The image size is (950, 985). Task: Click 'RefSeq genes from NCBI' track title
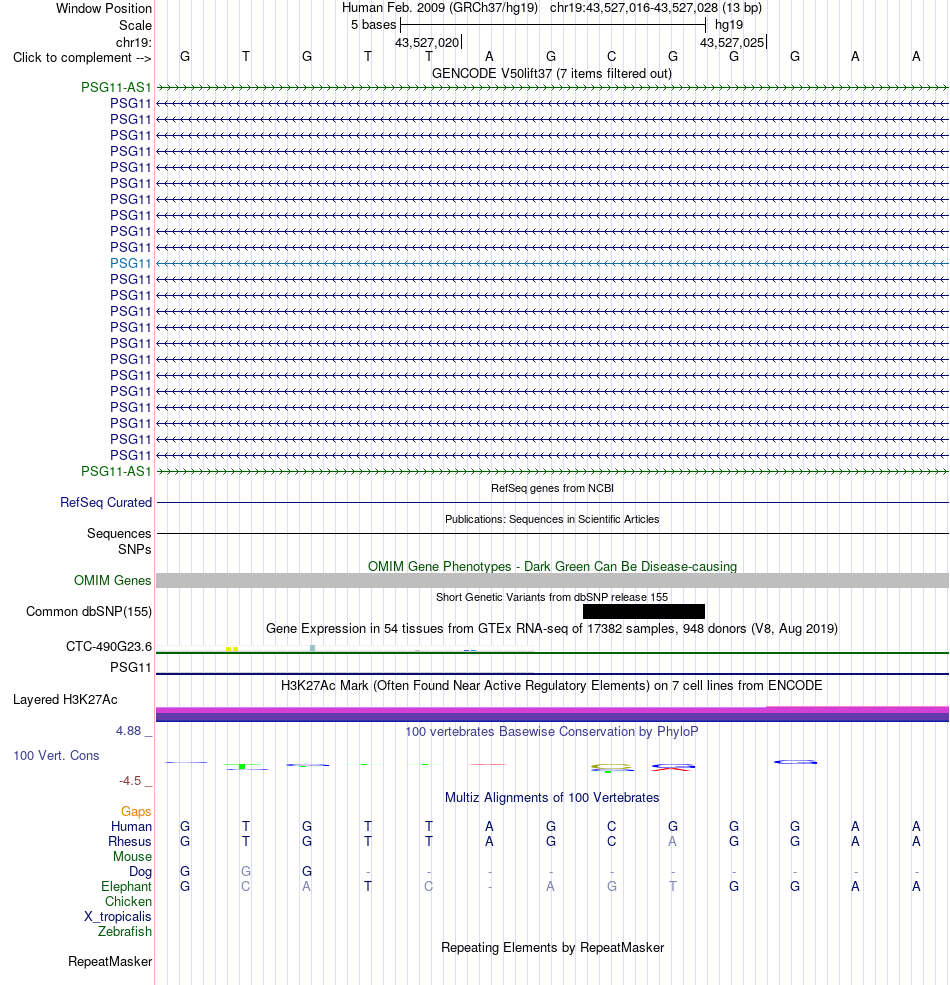pos(552,488)
